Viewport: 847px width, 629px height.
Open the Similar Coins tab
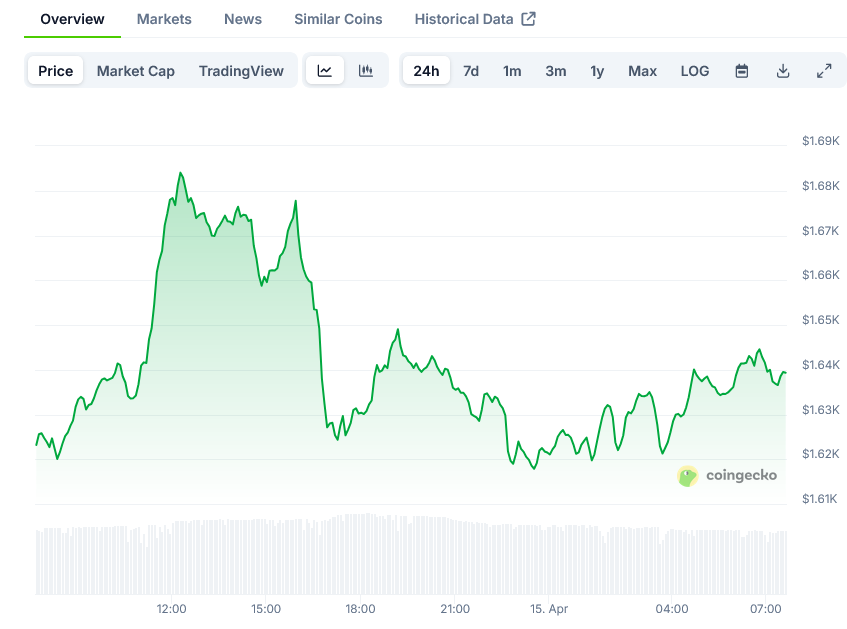coord(338,19)
